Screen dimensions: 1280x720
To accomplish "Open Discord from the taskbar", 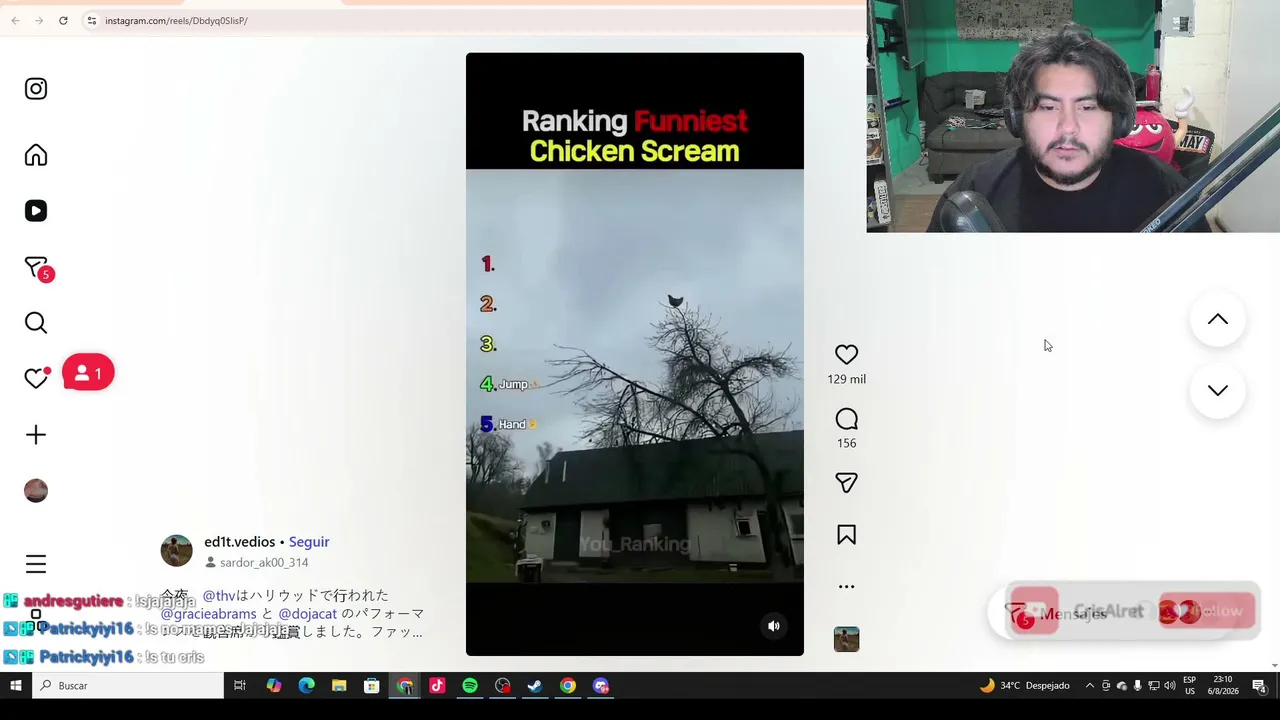I will click(601, 686).
